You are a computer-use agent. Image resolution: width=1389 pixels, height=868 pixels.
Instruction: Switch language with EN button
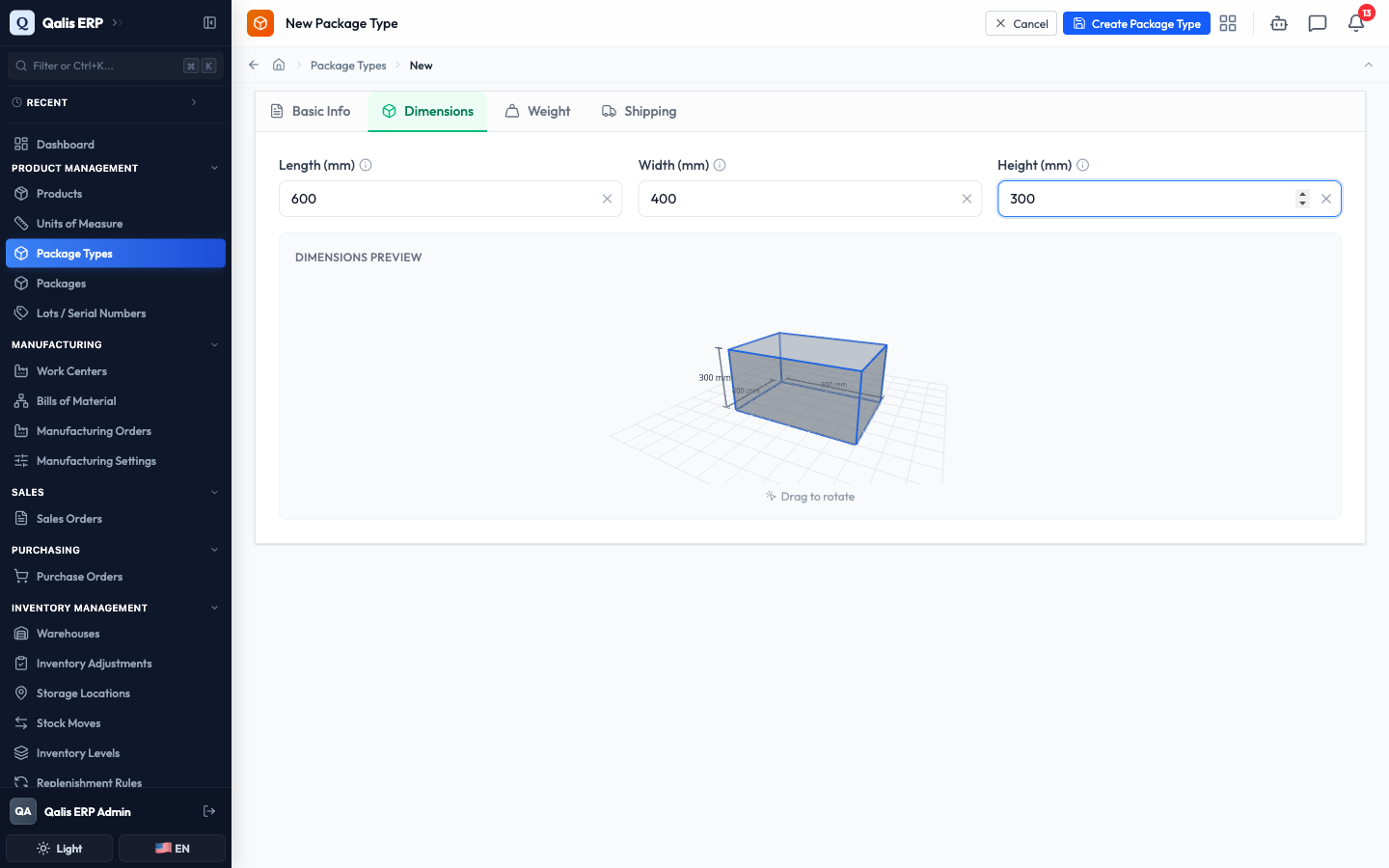click(x=172, y=849)
